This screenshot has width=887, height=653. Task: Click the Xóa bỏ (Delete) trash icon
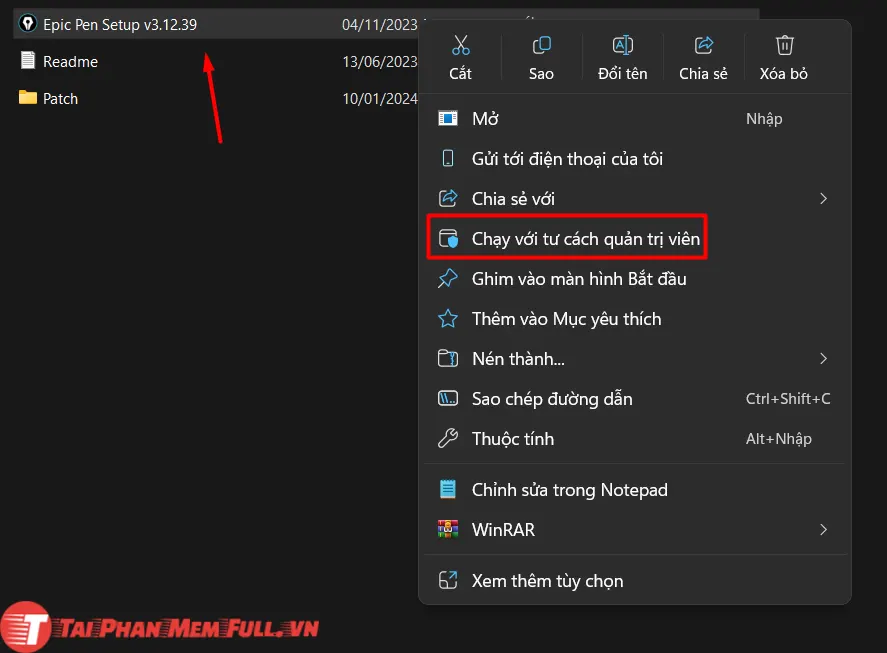(783, 44)
